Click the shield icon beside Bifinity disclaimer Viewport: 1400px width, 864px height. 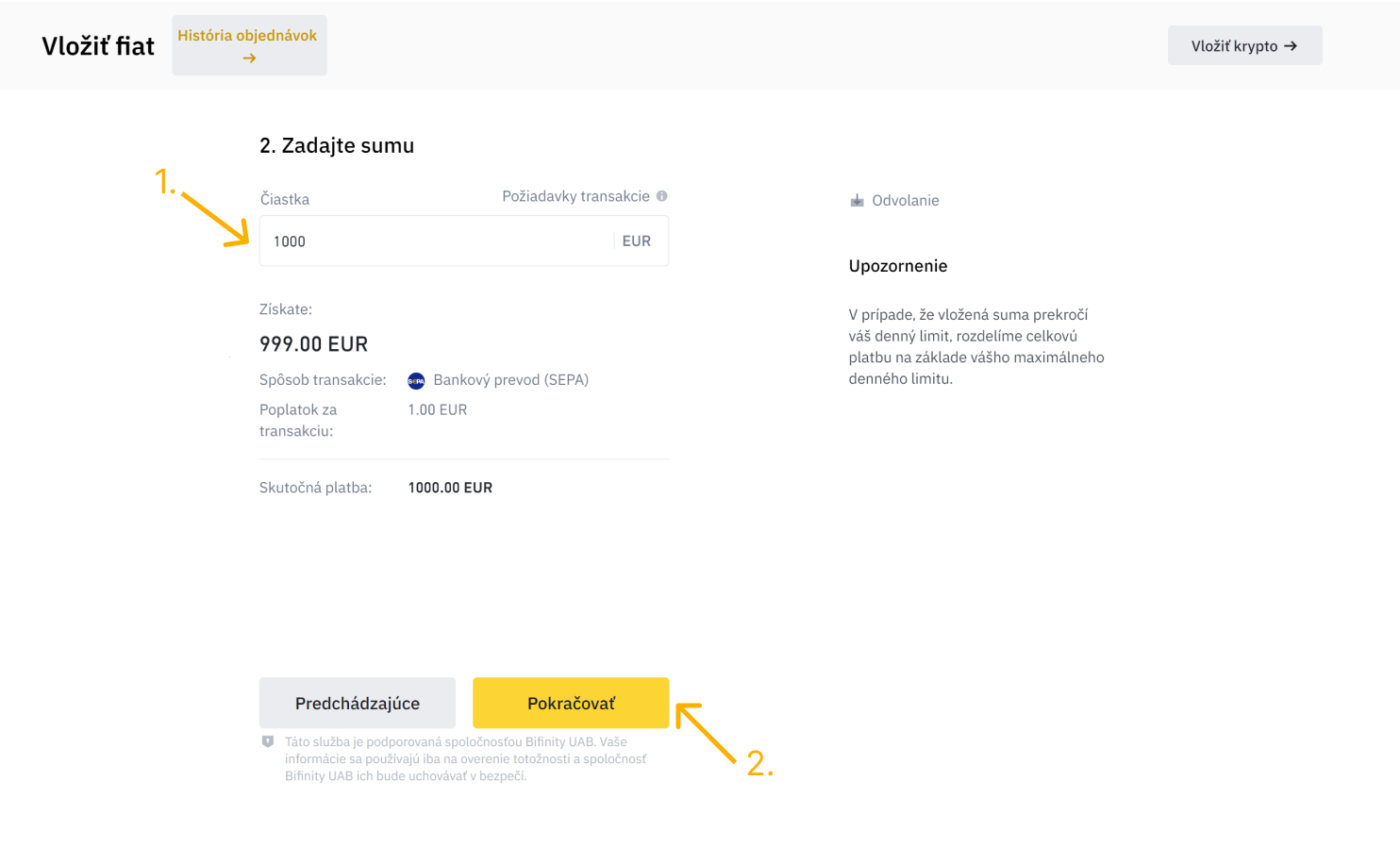[x=268, y=742]
